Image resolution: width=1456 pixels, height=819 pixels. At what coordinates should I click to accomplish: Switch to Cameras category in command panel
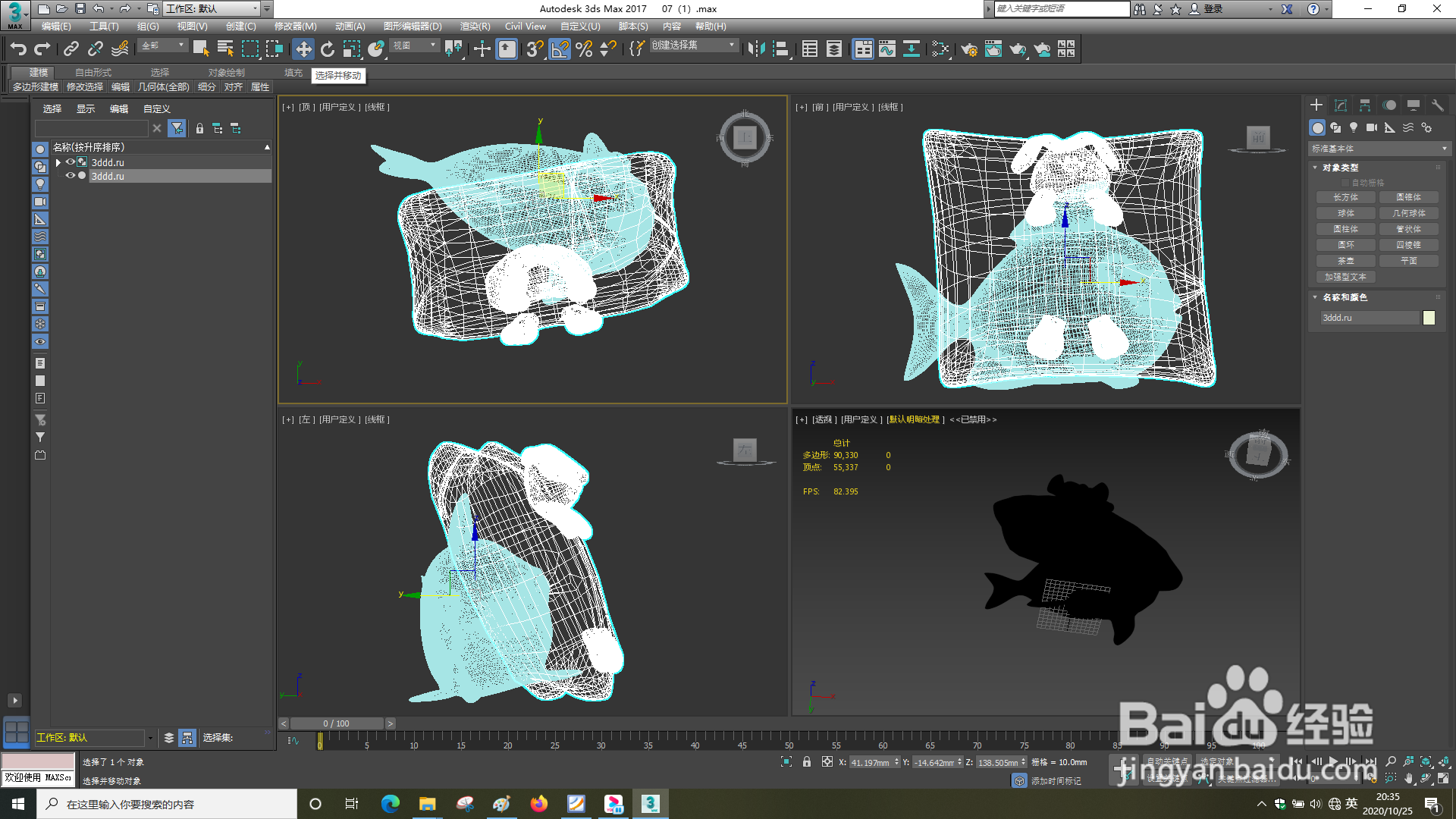pos(1372,127)
